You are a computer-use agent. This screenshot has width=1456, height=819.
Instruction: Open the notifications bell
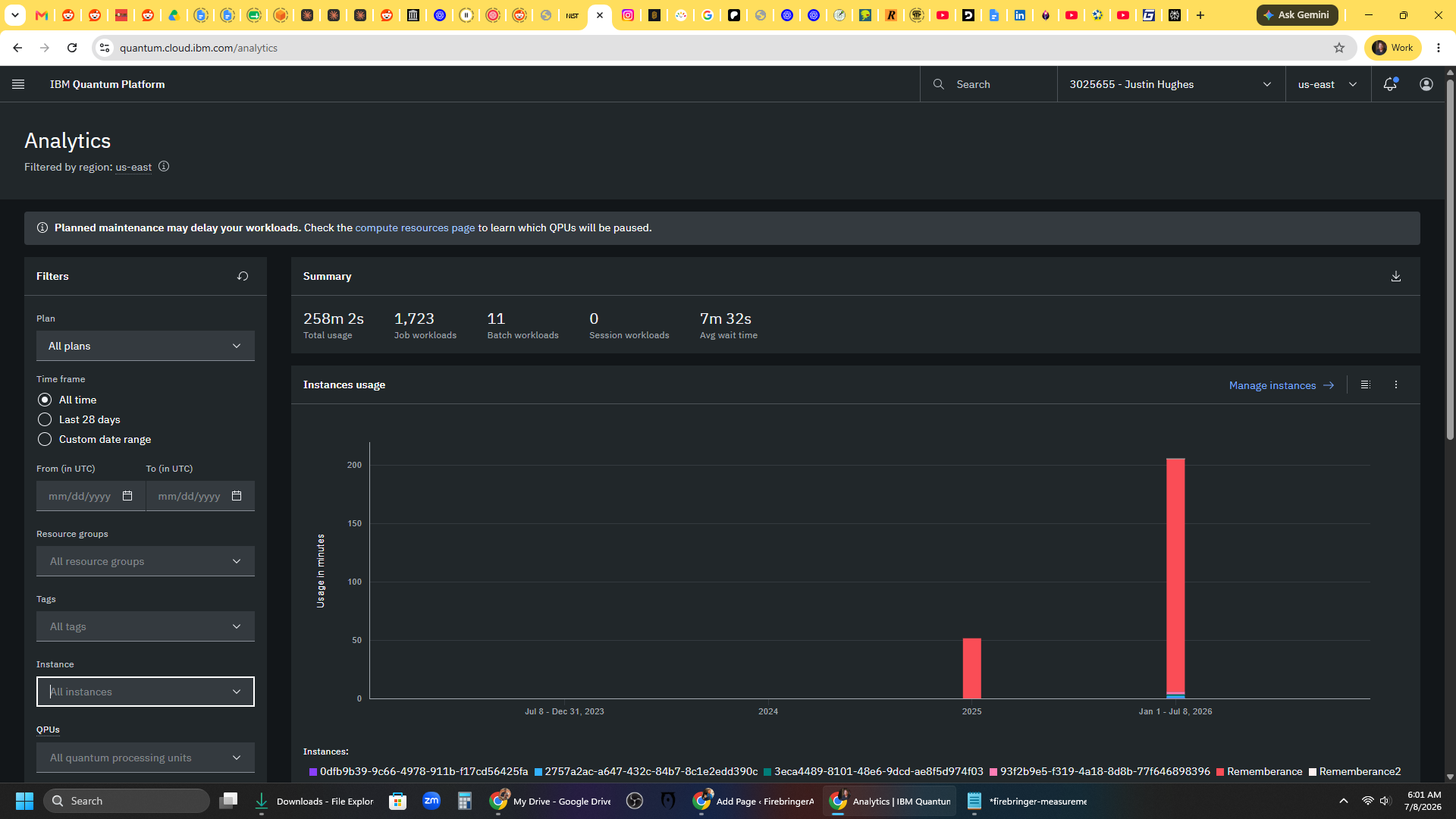click(x=1390, y=84)
